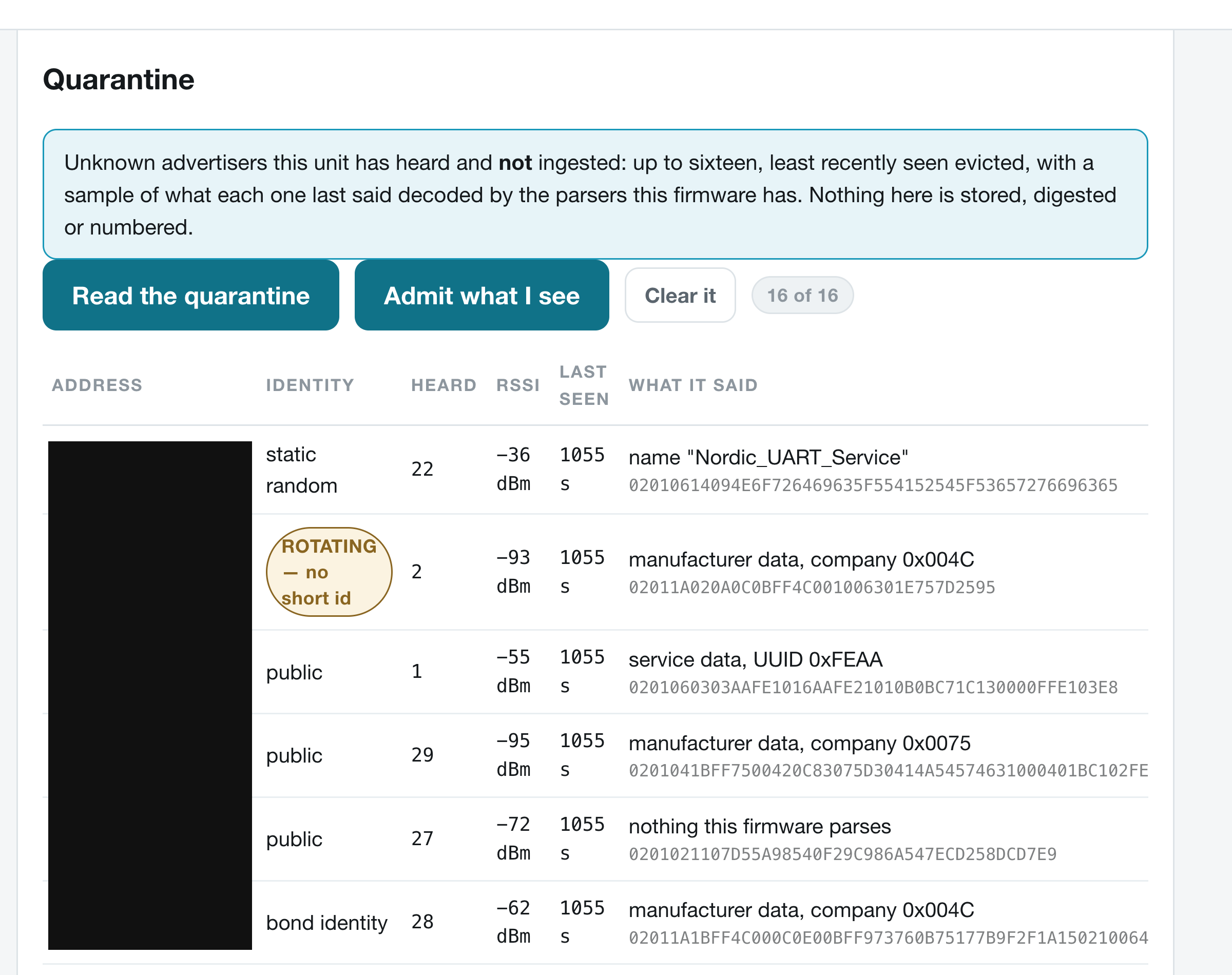The width and height of the screenshot is (1232, 975).
Task: Click hex payload starting 0201041BFF7500
Action: 888,771
